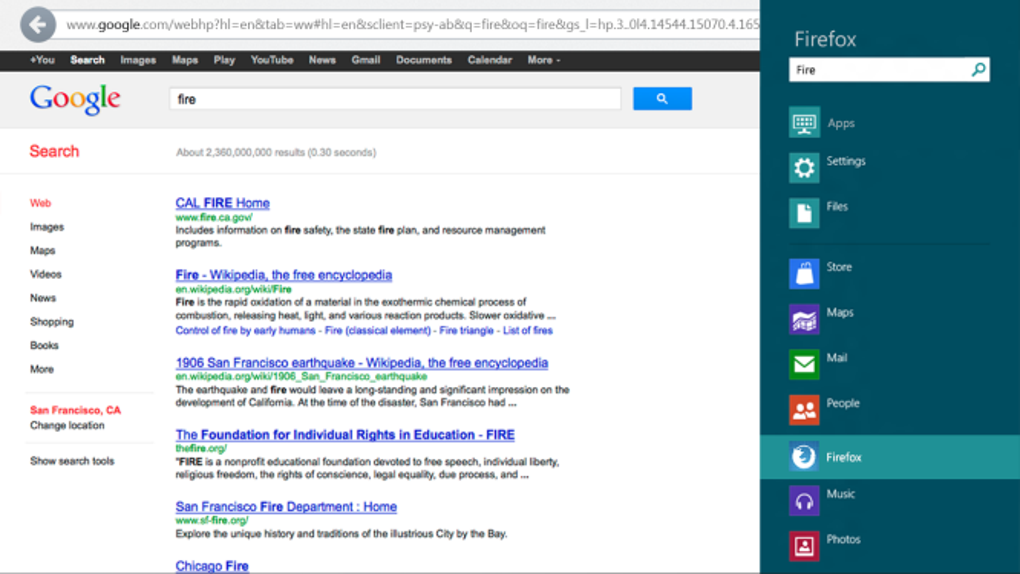Click the blue Google search button
This screenshot has width=1020, height=574.
(x=662, y=99)
